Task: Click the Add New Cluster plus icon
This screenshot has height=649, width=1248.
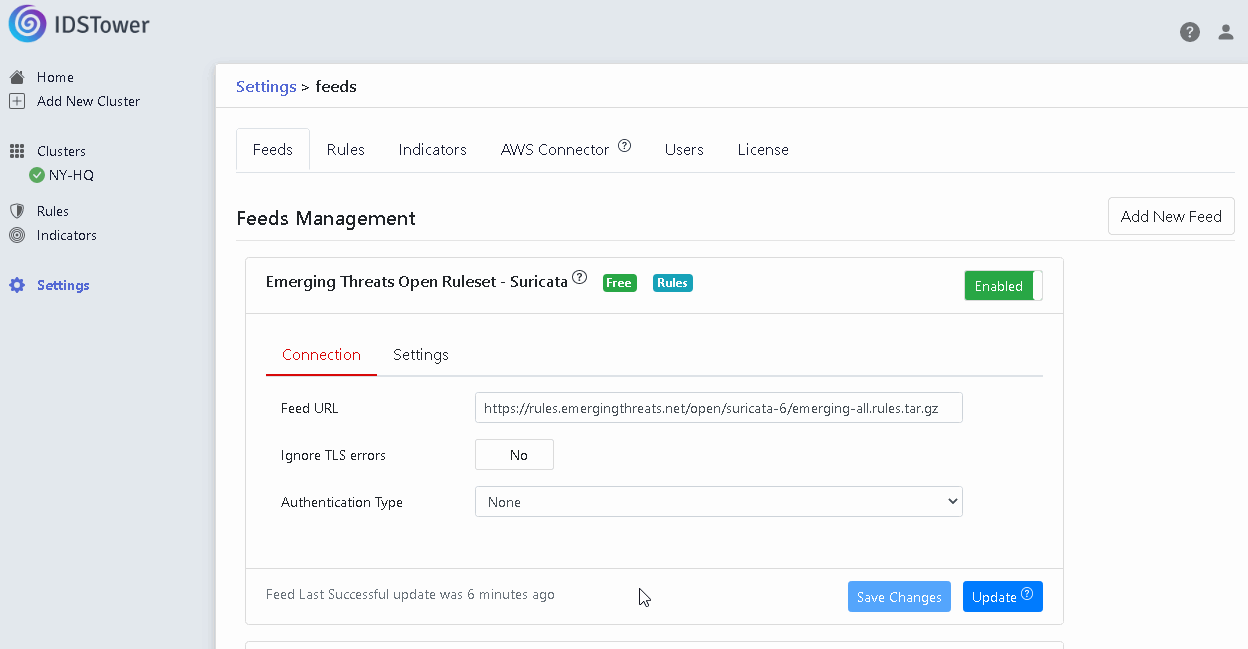Action: (x=17, y=101)
